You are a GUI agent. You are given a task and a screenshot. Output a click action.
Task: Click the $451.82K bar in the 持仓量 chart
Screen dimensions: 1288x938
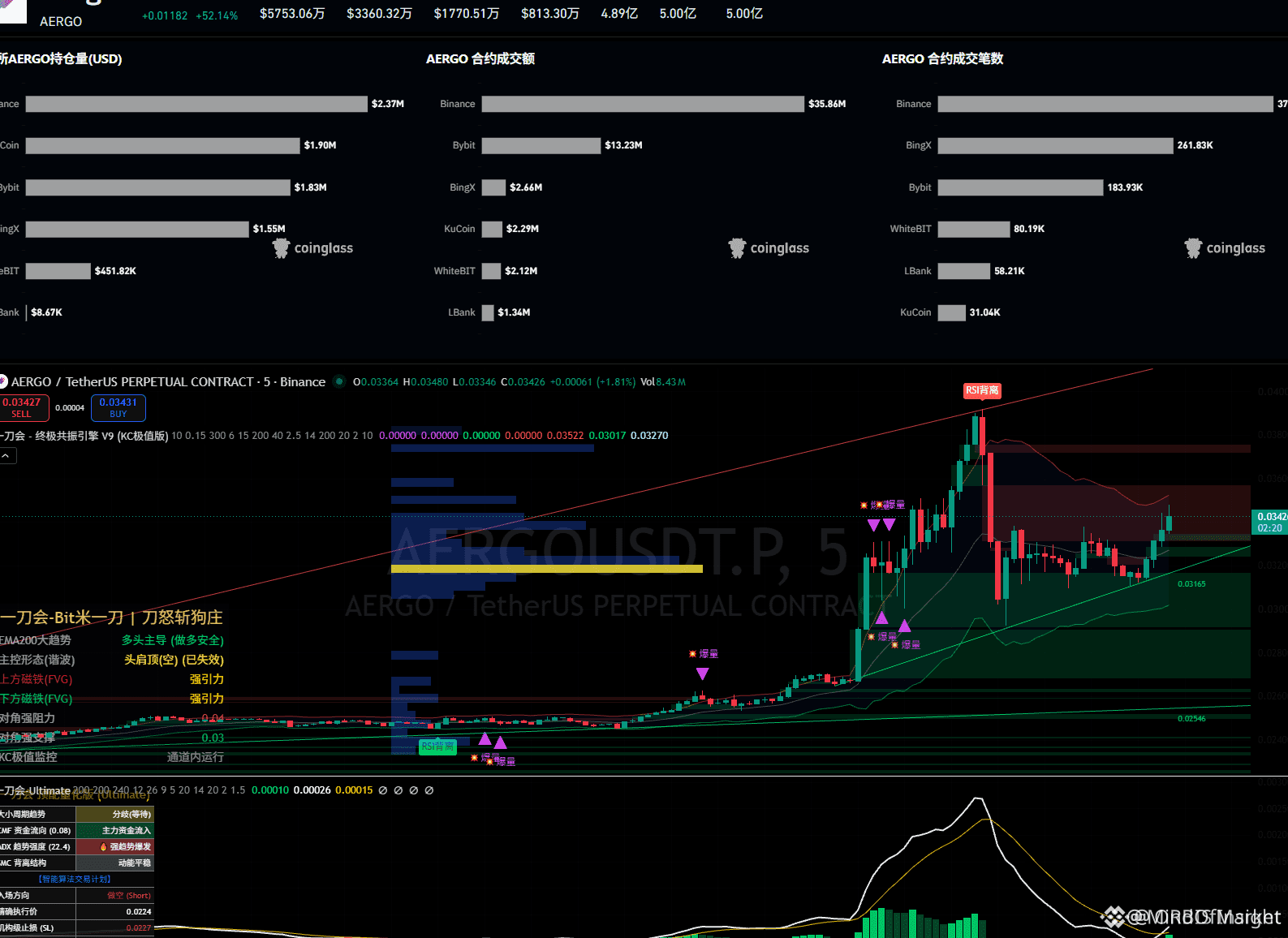pyautogui.click(x=58, y=271)
